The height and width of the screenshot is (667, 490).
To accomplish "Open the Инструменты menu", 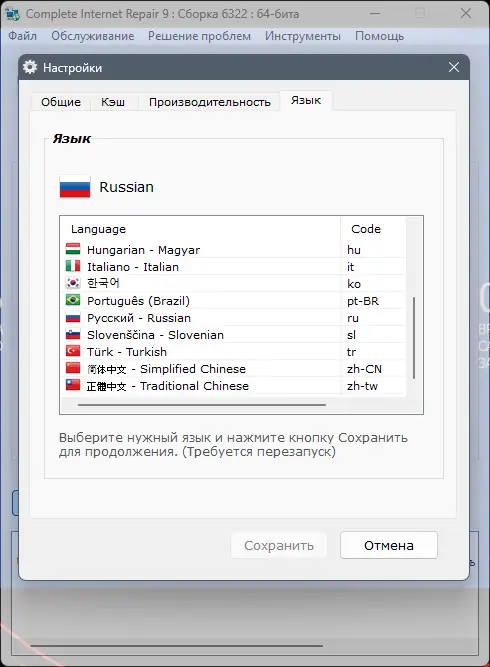I will coord(303,36).
